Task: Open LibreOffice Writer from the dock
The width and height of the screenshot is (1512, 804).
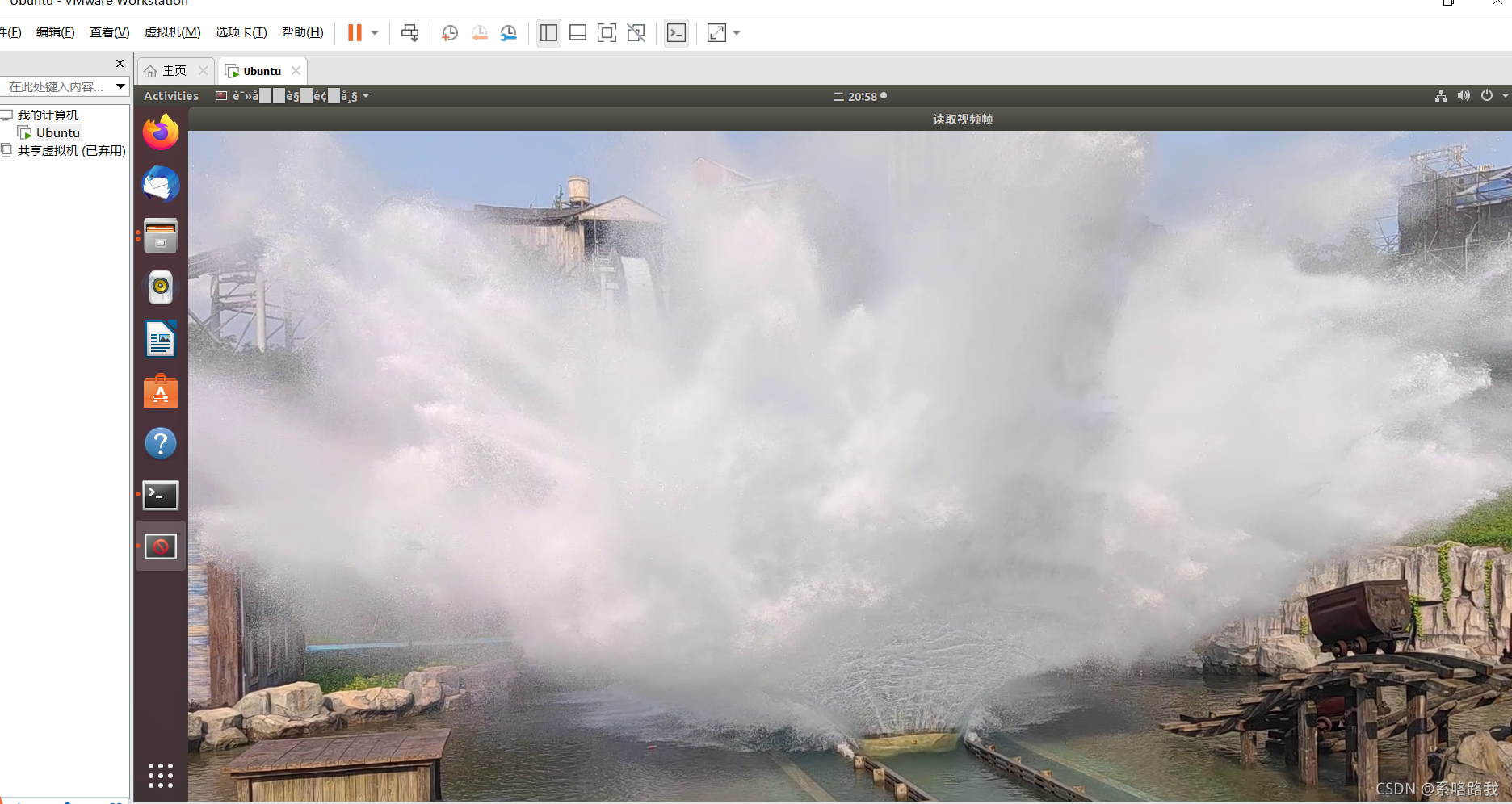Action: tap(161, 339)
